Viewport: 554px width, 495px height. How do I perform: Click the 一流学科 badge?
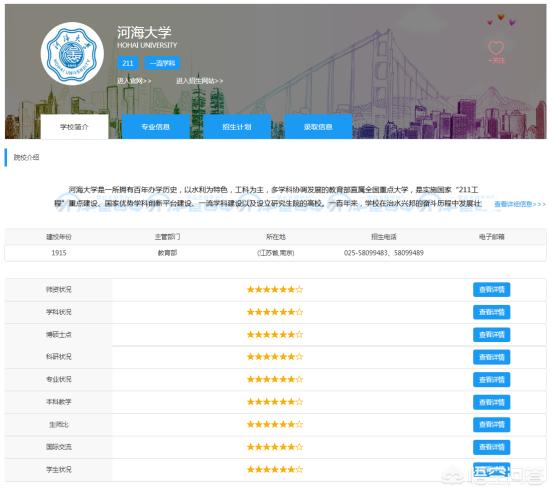point(162,63)
